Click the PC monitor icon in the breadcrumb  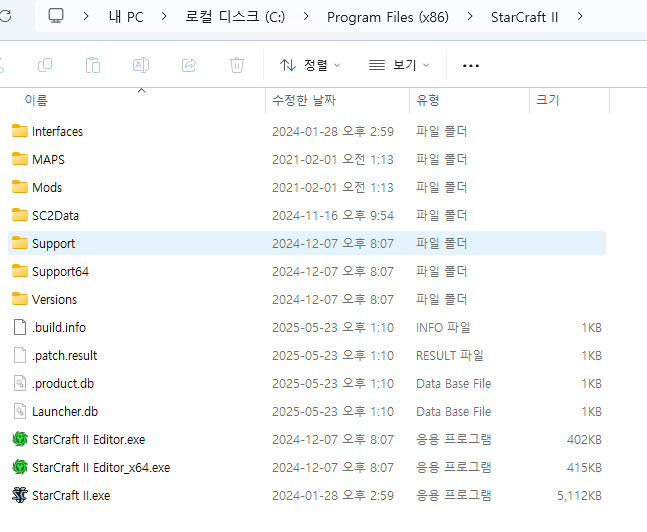56,16
